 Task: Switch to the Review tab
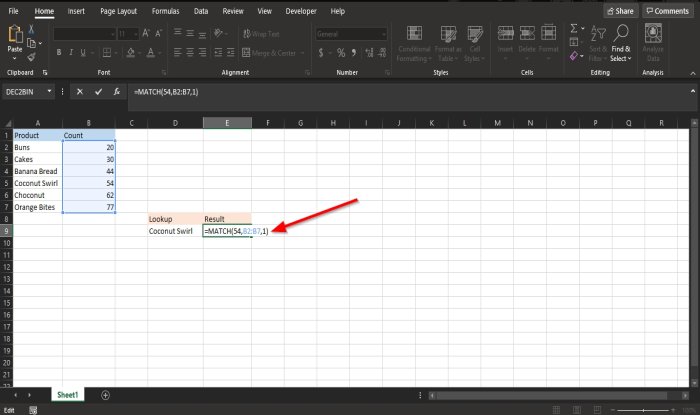(x=233, y=11)
